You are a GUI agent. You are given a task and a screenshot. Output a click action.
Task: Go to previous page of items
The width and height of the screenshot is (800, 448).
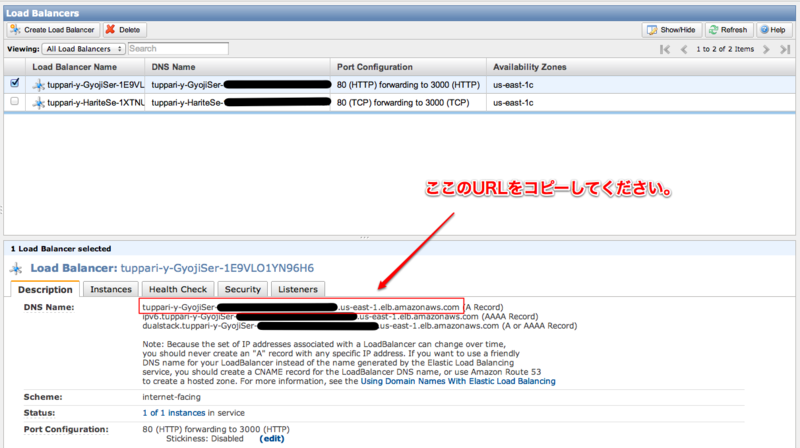(684, 49)
